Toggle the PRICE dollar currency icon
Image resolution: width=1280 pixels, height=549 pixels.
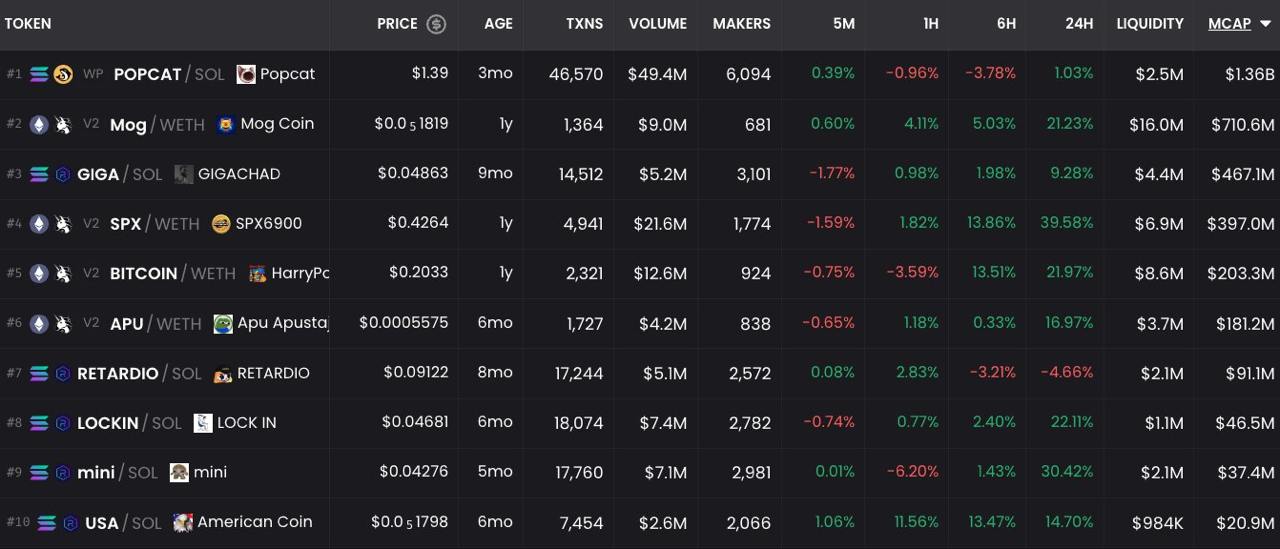pos(436,24)
